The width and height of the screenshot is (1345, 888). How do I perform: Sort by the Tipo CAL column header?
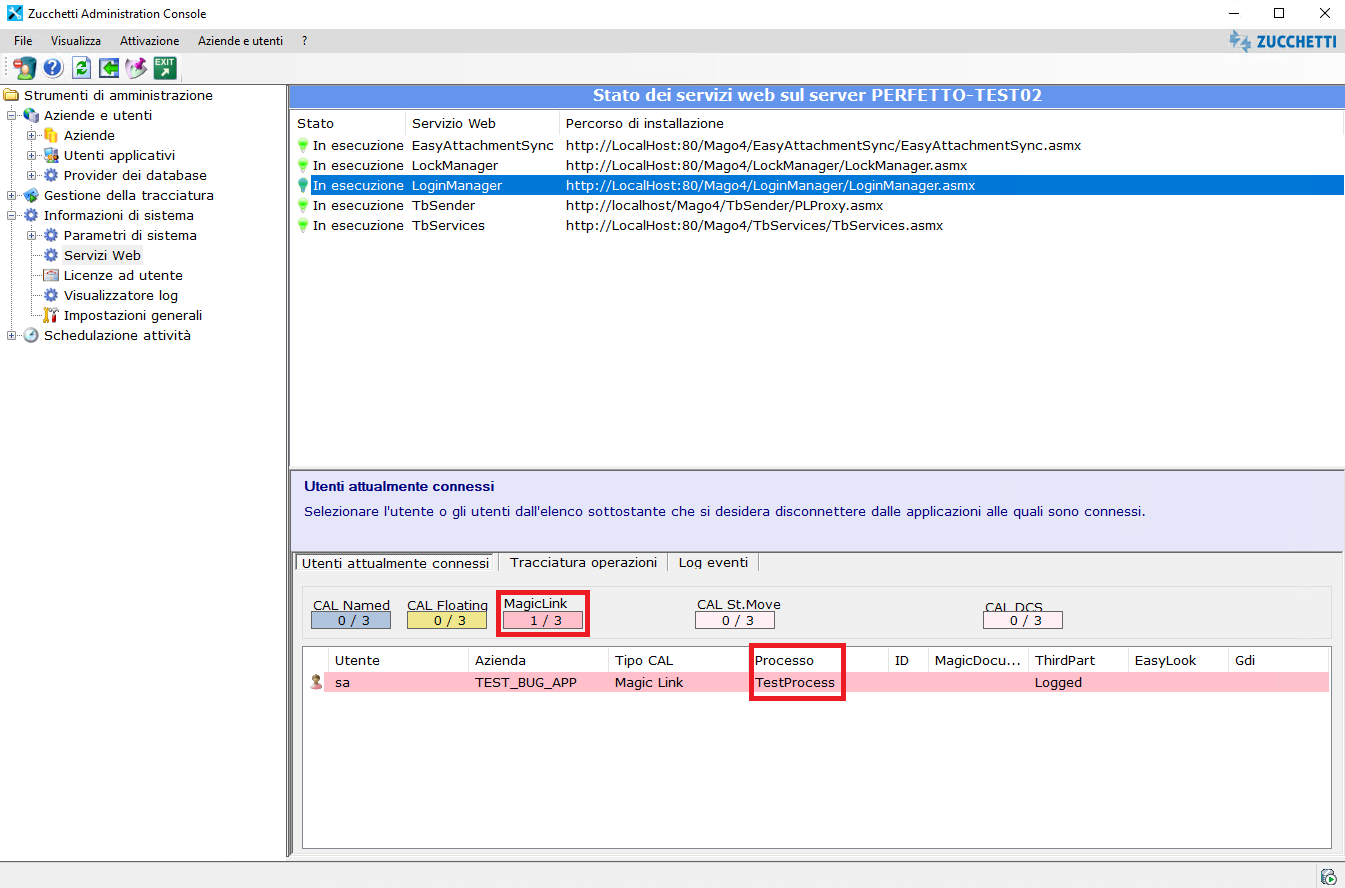679,660
